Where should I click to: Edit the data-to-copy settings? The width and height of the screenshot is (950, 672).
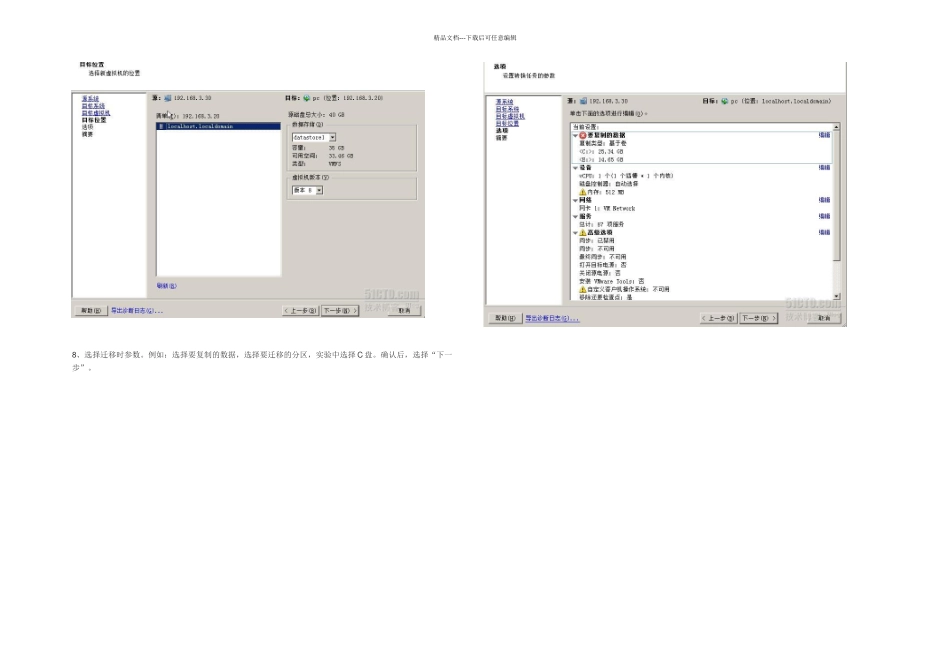coord(825,136)
